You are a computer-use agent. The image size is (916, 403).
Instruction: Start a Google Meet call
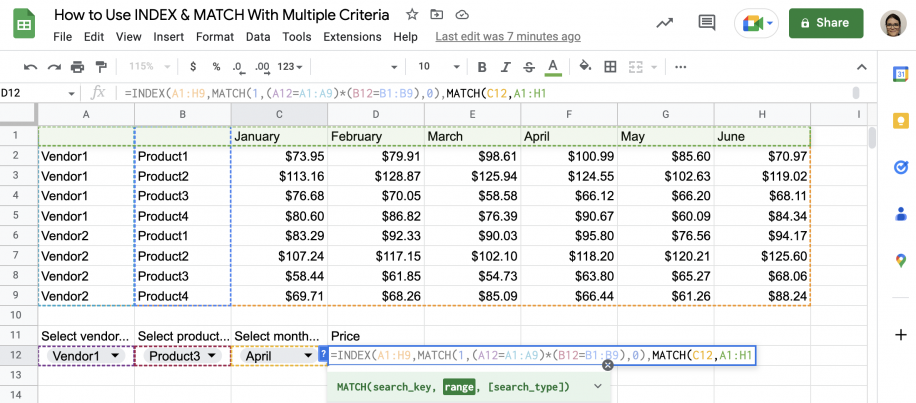[x=752, y=23]
